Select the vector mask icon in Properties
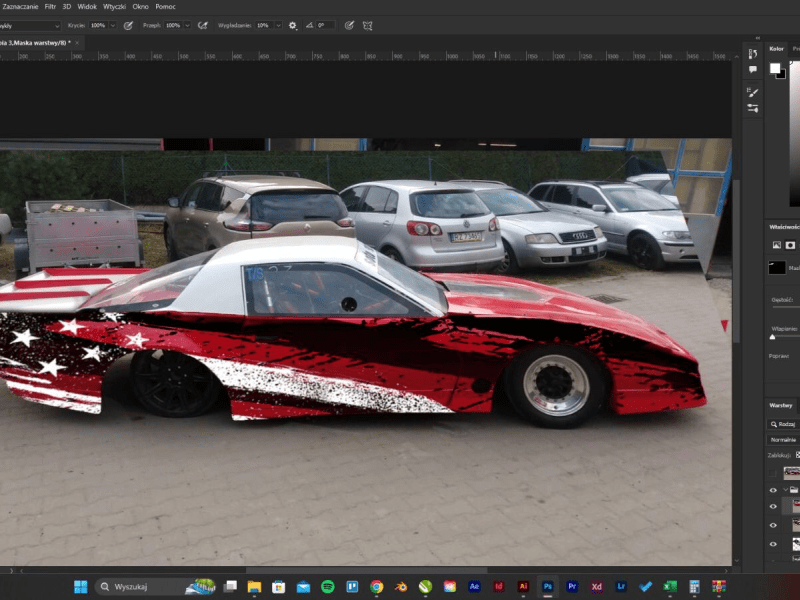The image size is (800, 600). 790,245
